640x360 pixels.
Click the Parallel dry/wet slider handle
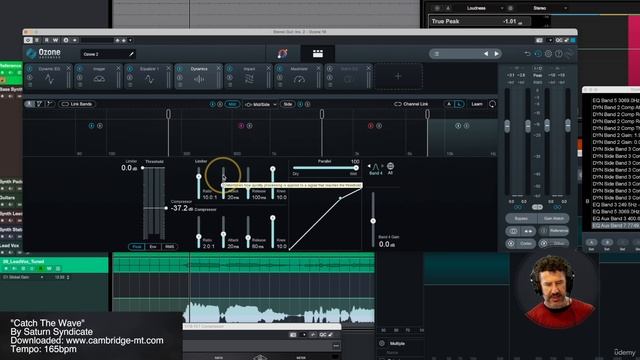(356, 168)
